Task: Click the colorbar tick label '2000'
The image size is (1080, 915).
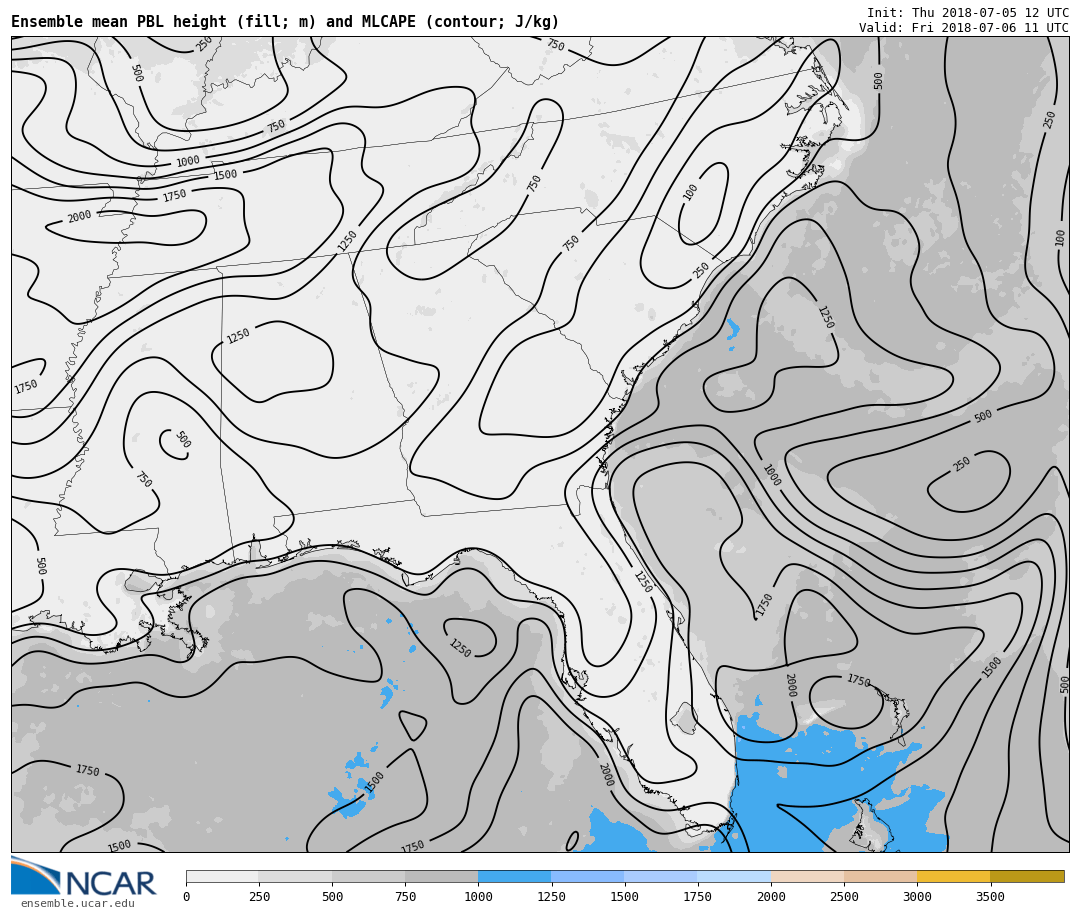Action: 771,896
